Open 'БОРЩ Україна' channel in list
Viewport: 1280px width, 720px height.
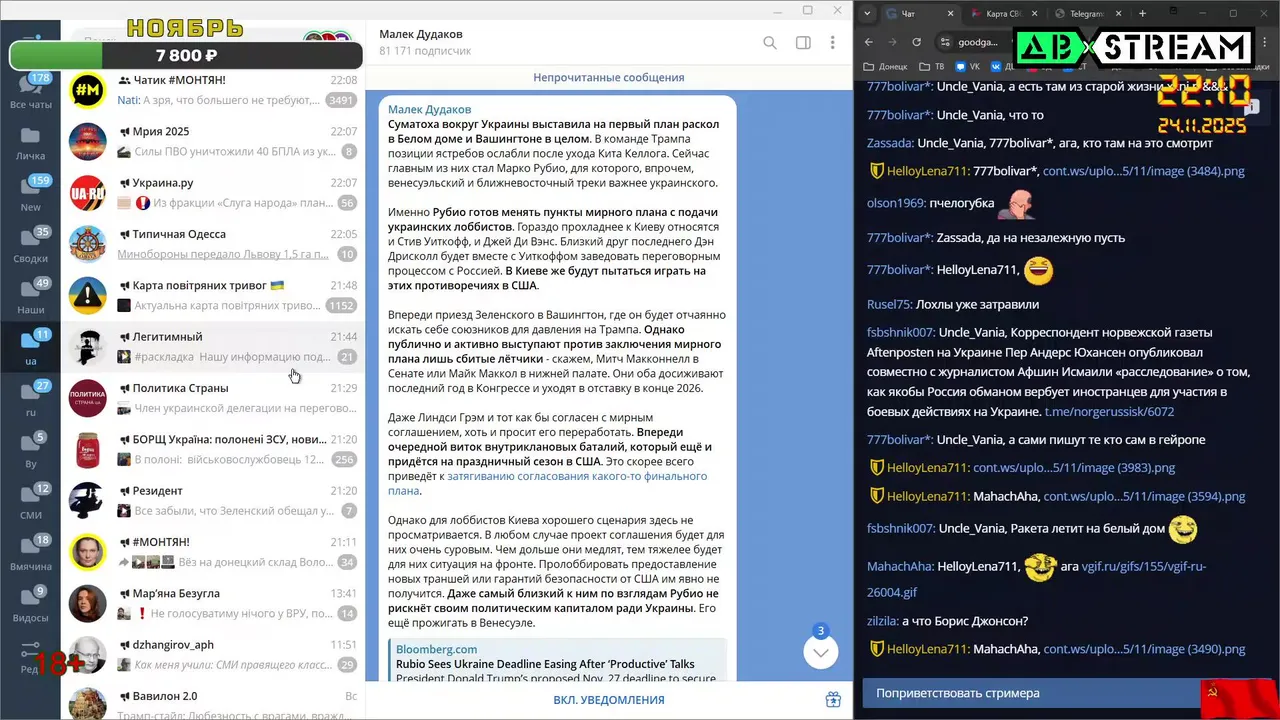point(213,449)
